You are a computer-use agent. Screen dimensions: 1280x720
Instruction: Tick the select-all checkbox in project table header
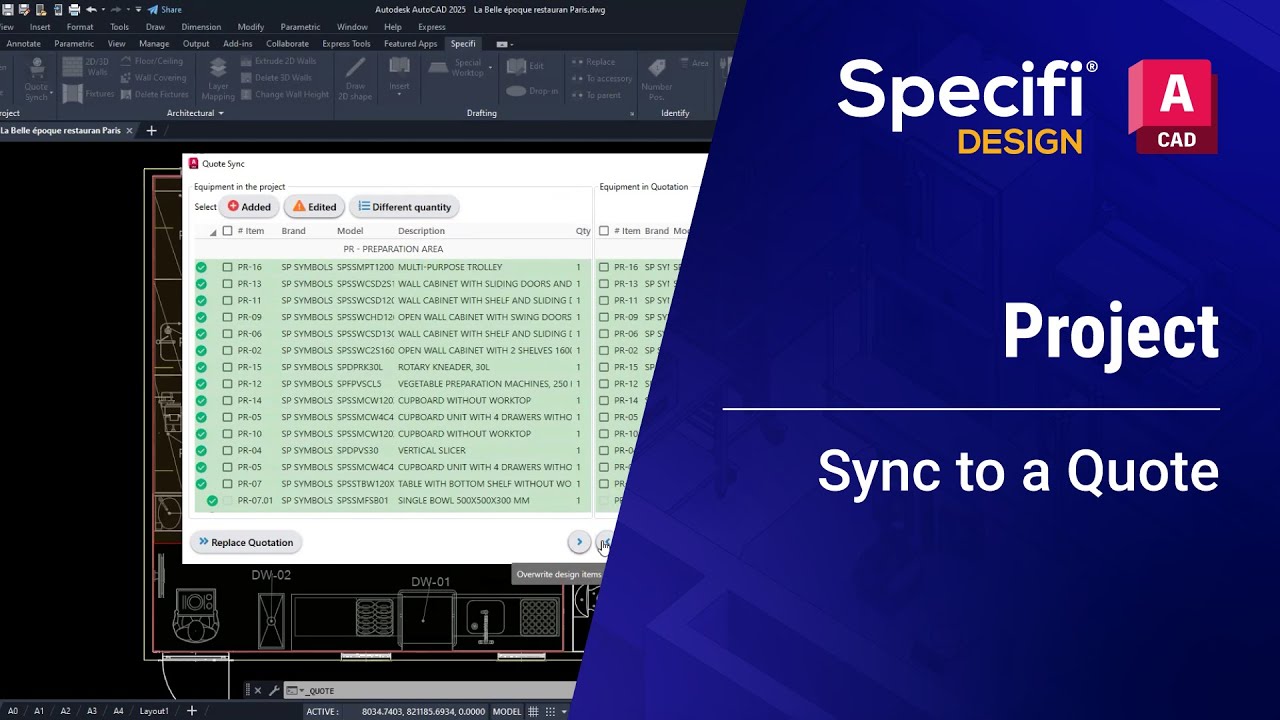[227, 231]
